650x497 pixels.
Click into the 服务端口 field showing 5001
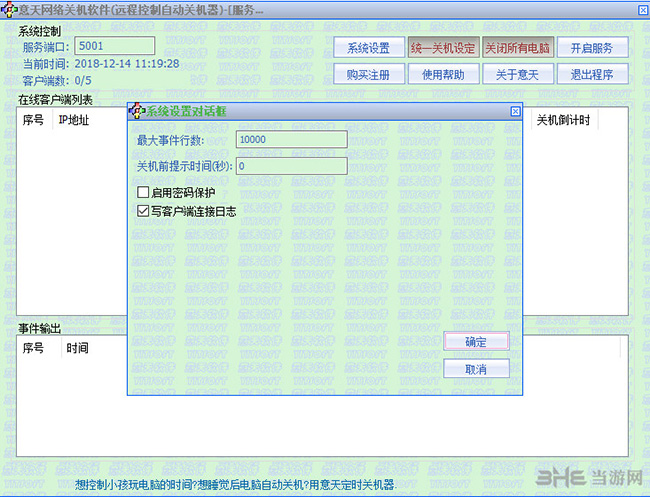[x=114, y=46]
